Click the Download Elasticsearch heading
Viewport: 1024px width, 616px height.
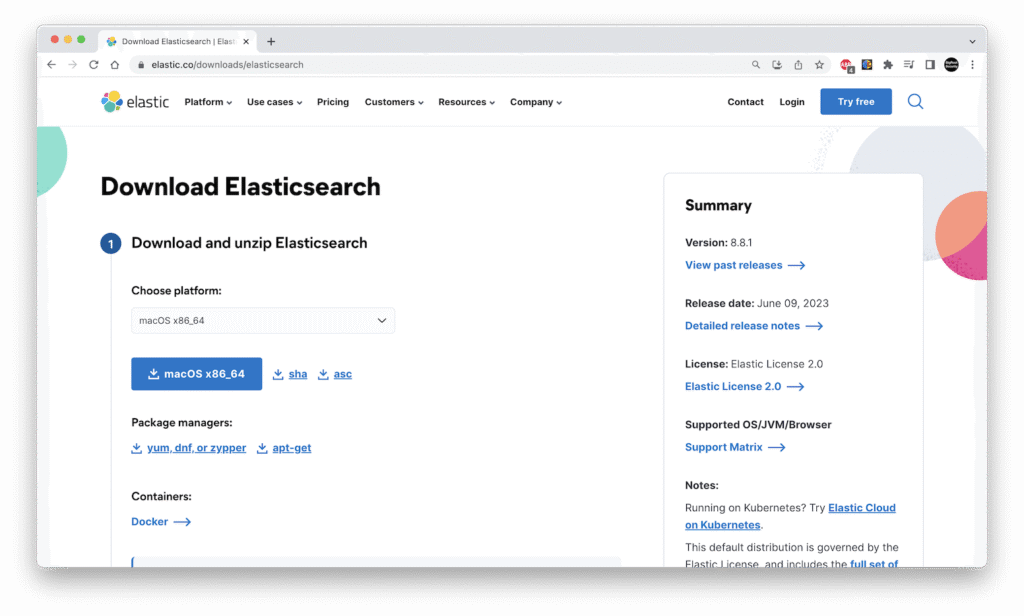point(240,187)
